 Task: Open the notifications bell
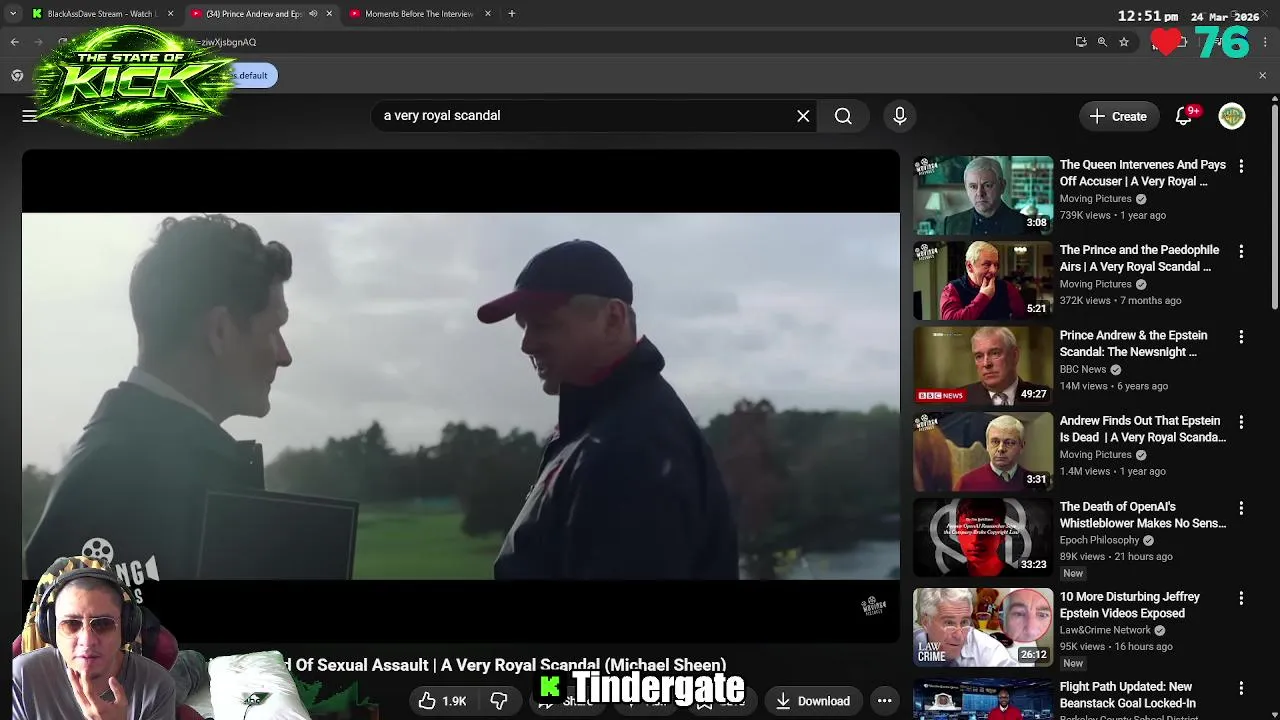tap(1183, 116)
